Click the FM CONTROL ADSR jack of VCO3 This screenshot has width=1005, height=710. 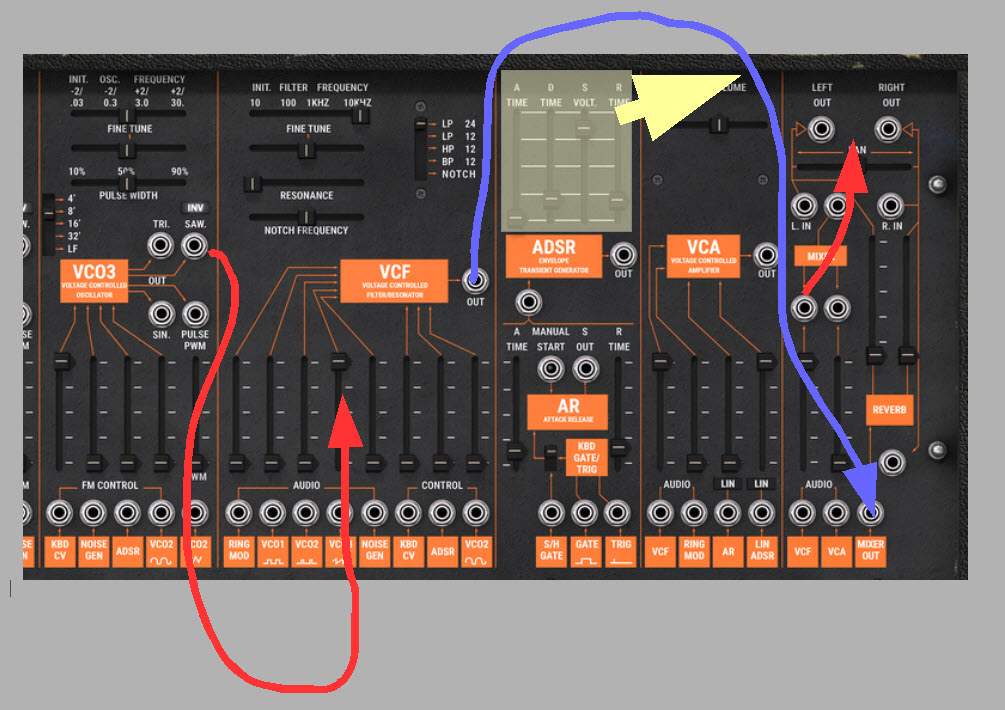[x=128, y=513]
